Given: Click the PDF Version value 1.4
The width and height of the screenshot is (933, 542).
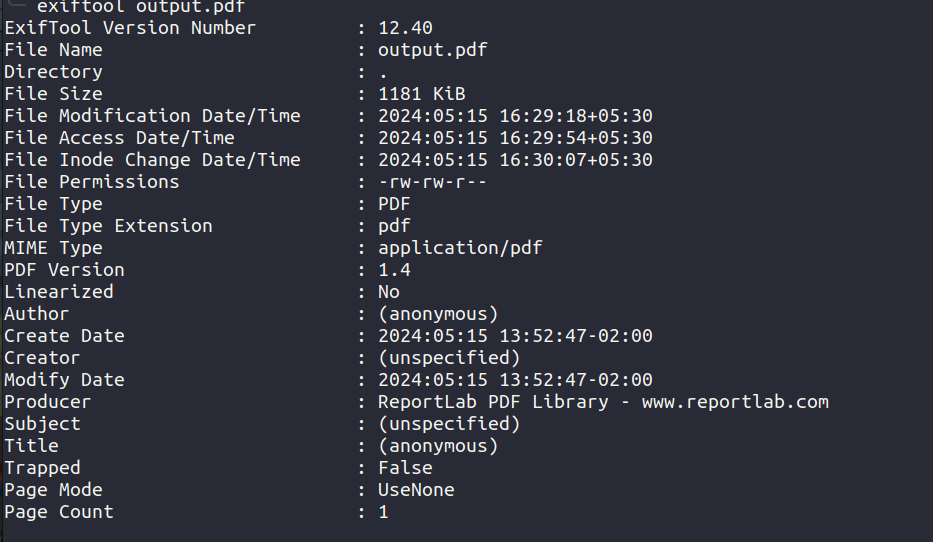Looking at the screenshot, I should click(395, 270).
